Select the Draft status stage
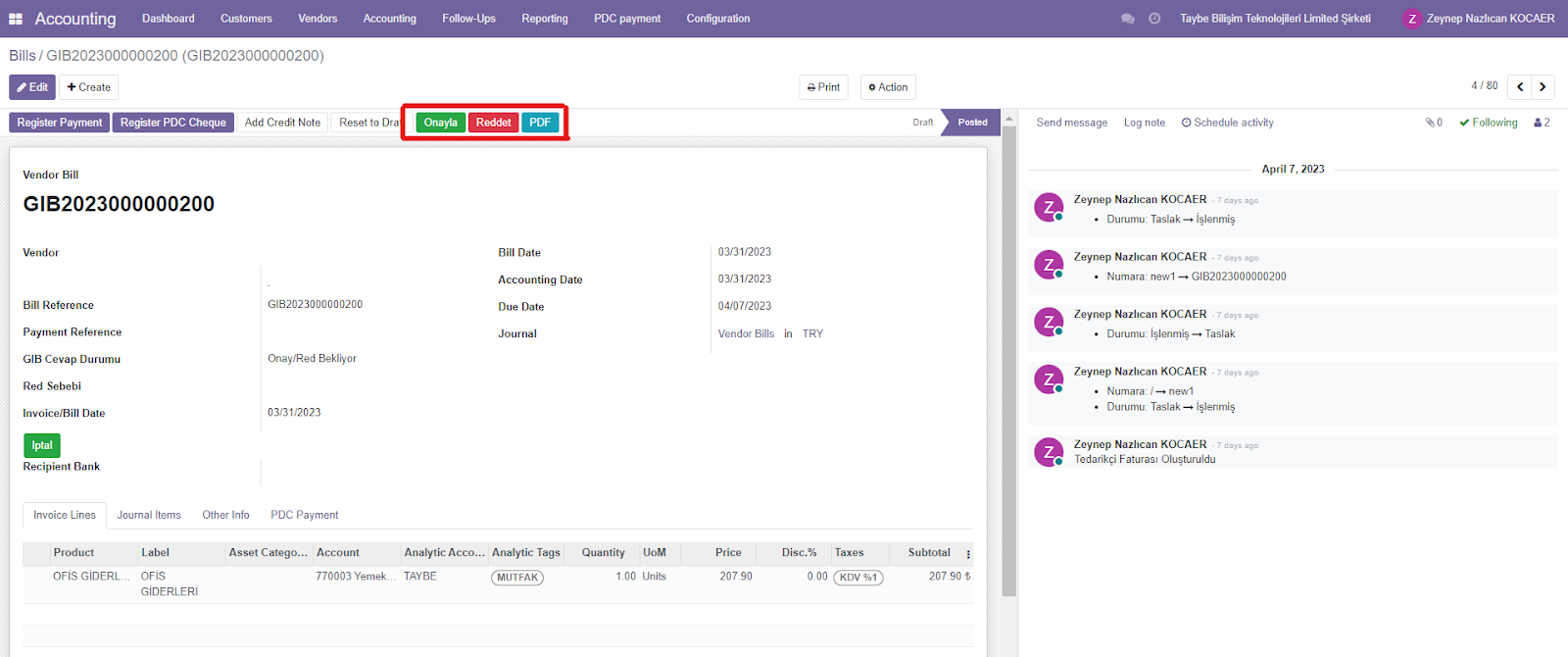The width and height of the screenshot is (1568, 657). pyautogui.click(x=922, y=123)
